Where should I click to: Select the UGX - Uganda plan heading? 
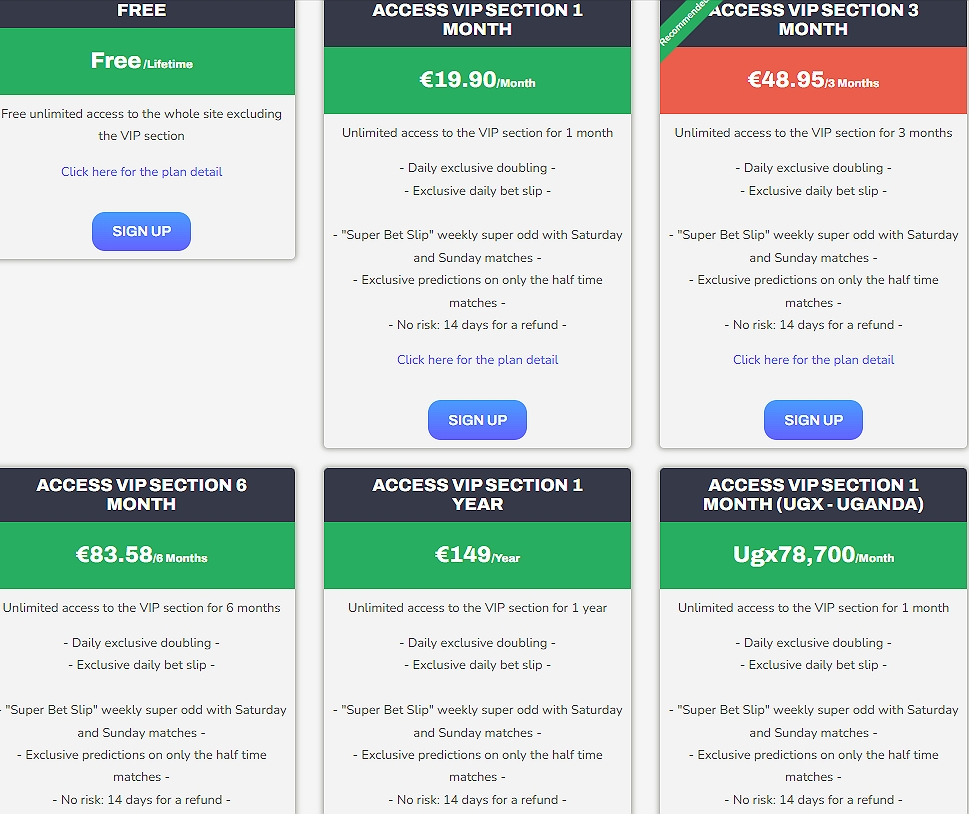tap(813, 494)
